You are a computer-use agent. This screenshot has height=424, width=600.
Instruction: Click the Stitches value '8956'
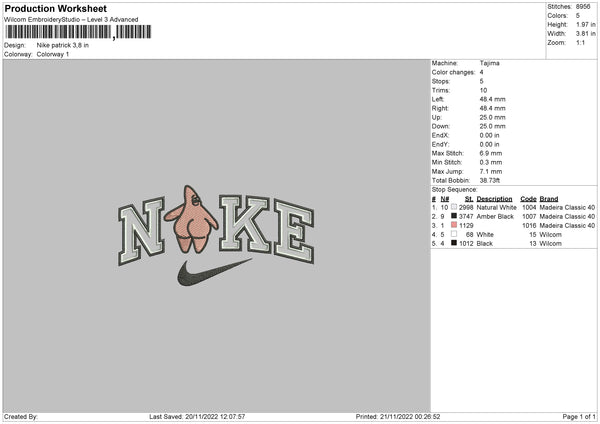(x=583, y=7)
